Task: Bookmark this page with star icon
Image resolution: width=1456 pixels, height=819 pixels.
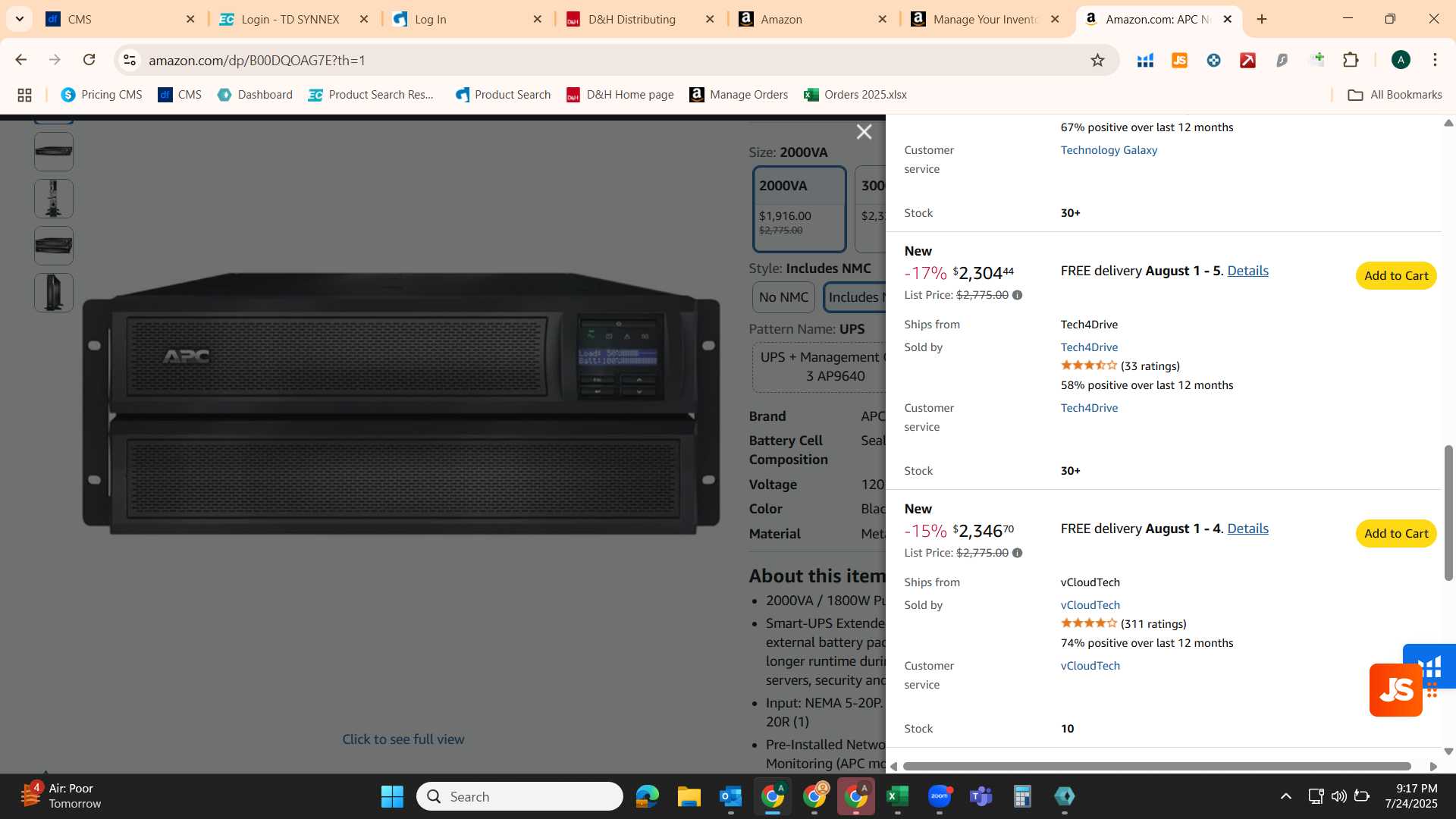Action: [1097, 60]
